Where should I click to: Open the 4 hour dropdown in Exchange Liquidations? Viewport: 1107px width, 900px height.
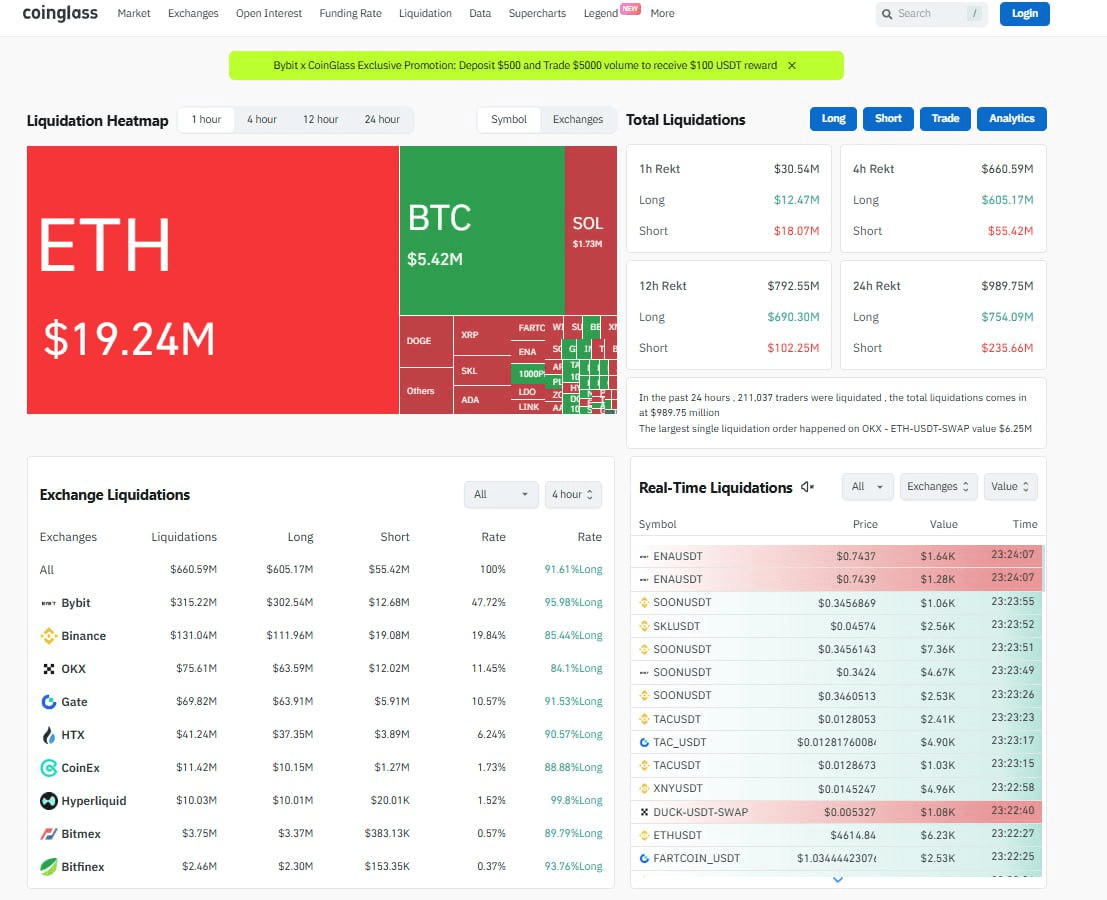pos(573,494)
